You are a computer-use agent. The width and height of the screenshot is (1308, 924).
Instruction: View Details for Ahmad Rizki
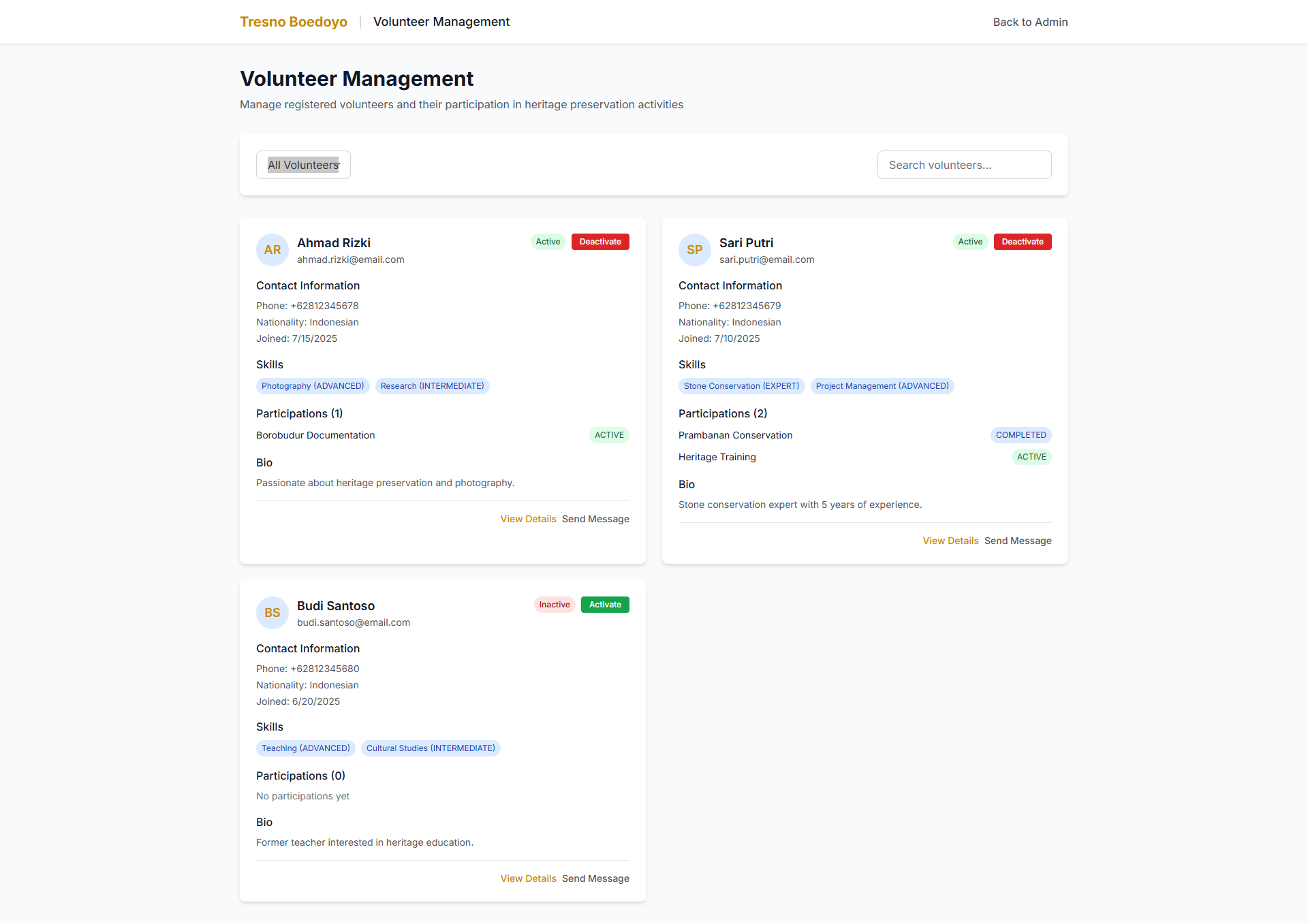(528, 519)
